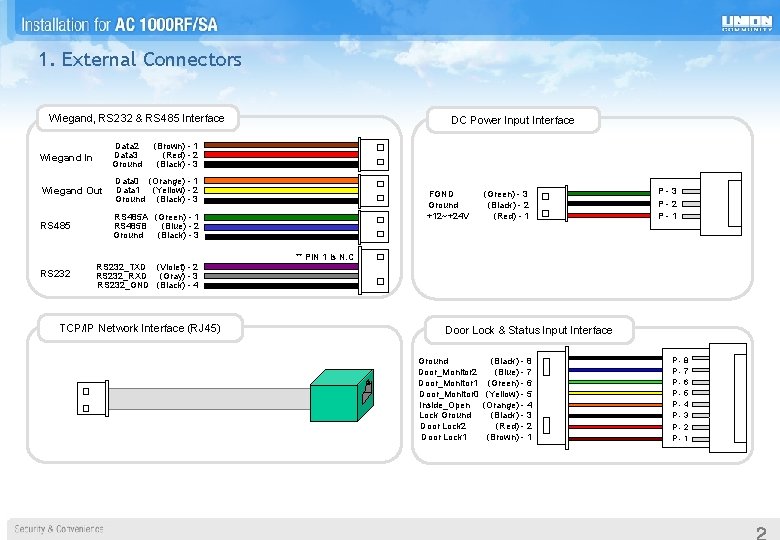Click the small connector on the RJ45 cable
Viewport: 780px width, 540px height.
click(93, 398)
